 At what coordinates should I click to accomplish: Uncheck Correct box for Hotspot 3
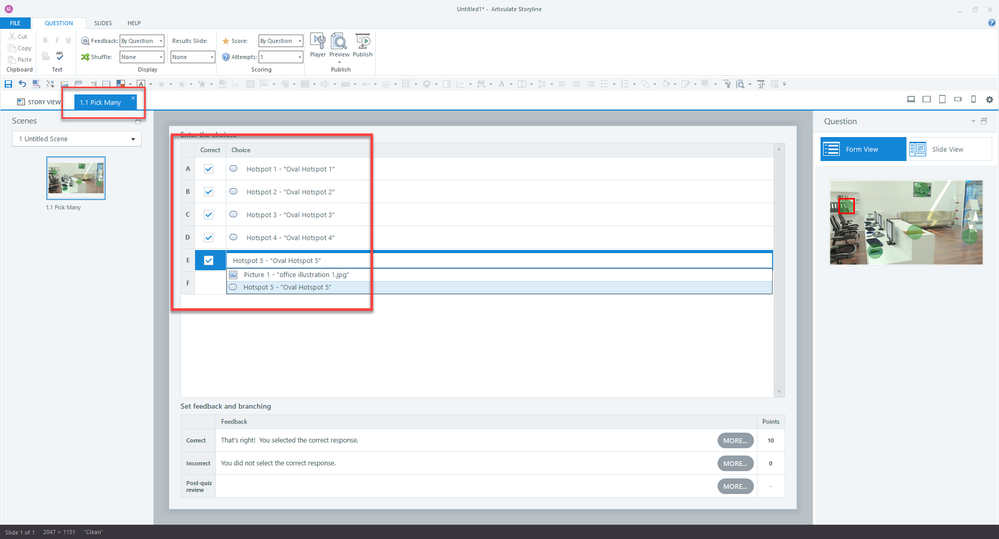pyautogui.click(x=208, y=215)
